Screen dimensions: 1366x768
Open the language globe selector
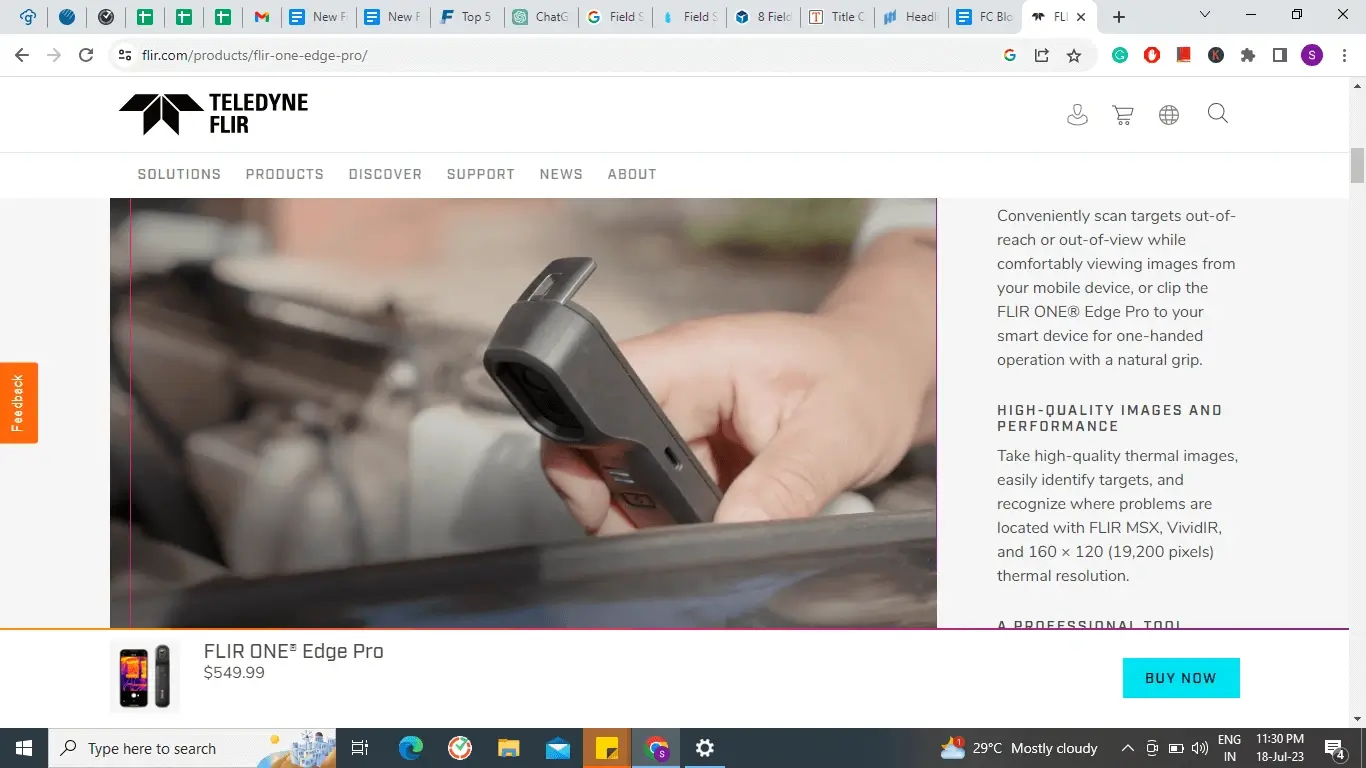1168,114
